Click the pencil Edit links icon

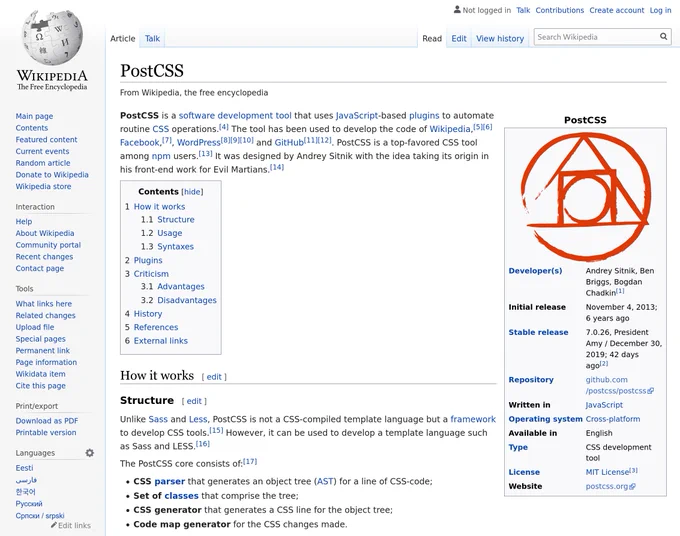coord(54,525)
